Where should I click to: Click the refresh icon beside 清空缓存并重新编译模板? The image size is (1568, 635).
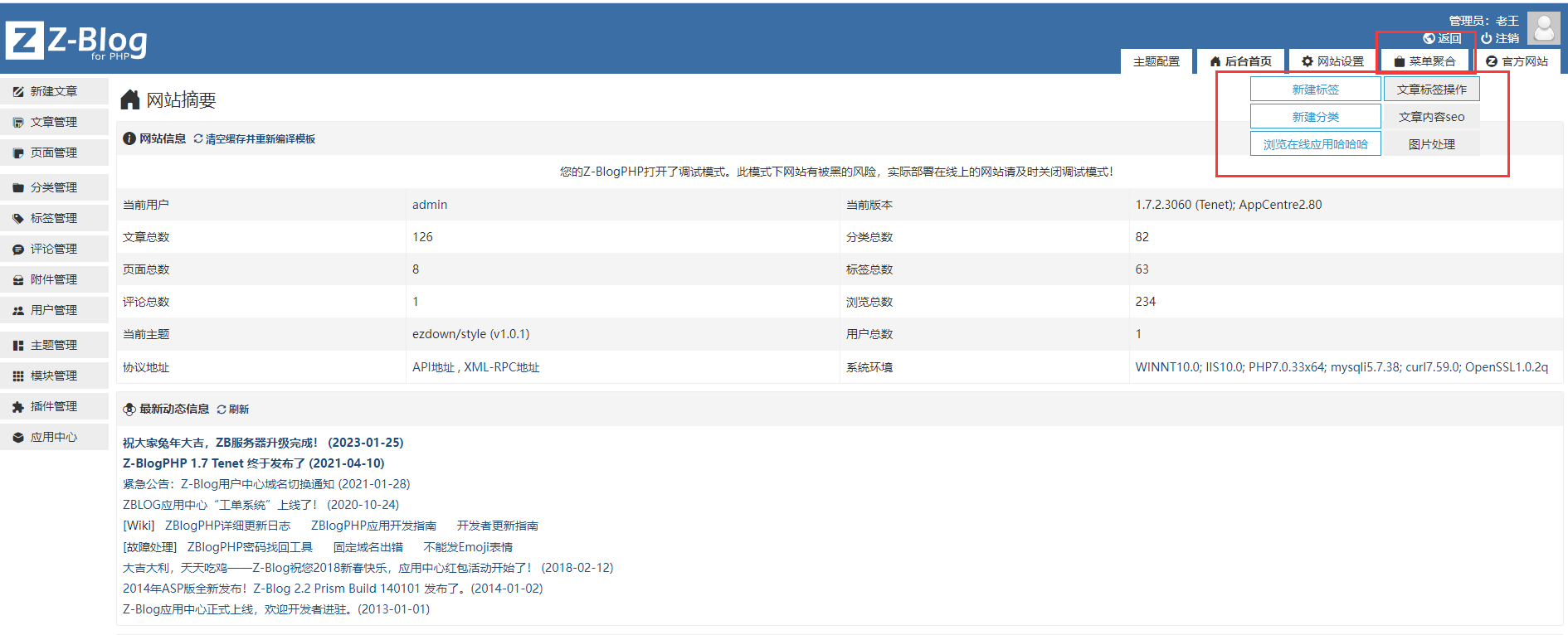tap(198, 138)
